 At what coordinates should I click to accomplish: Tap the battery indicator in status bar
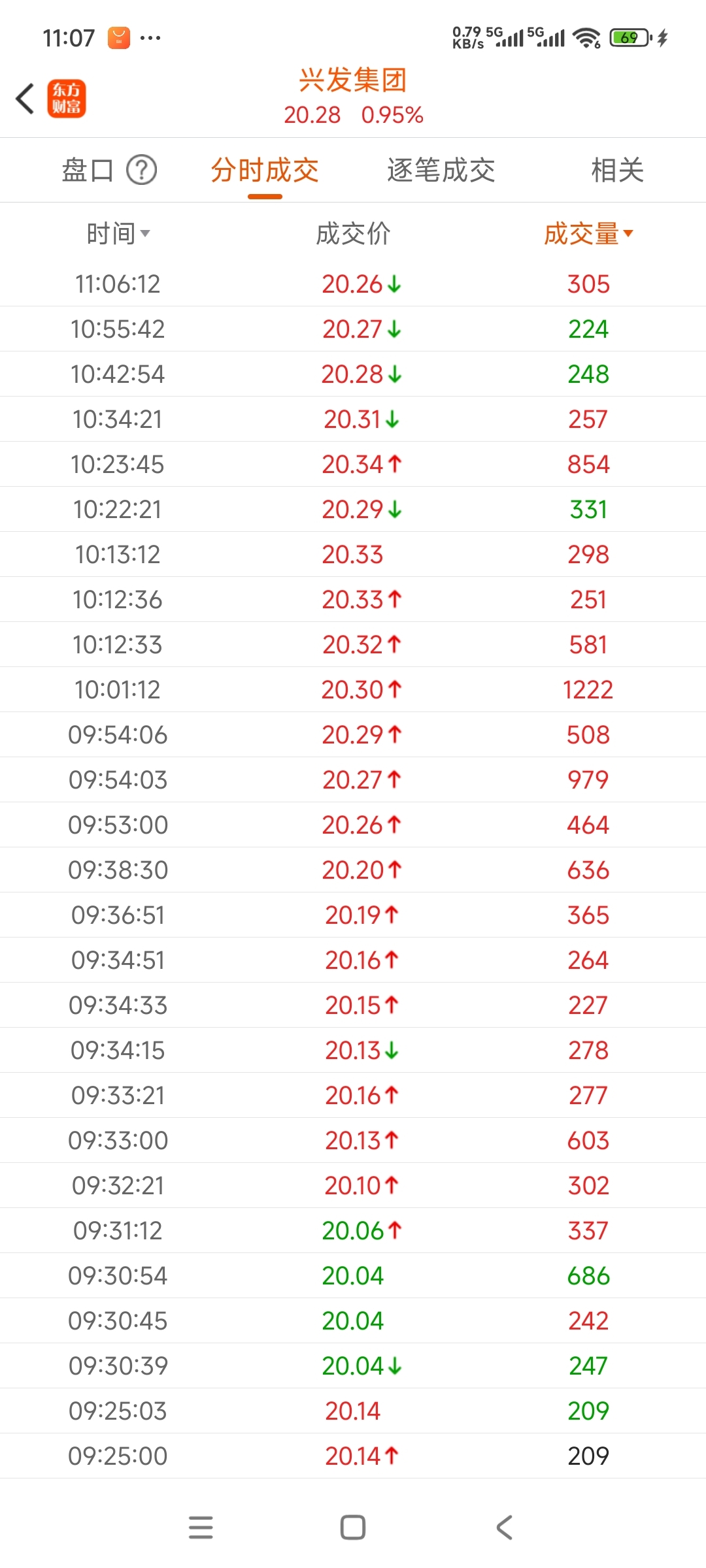[630, 38]
